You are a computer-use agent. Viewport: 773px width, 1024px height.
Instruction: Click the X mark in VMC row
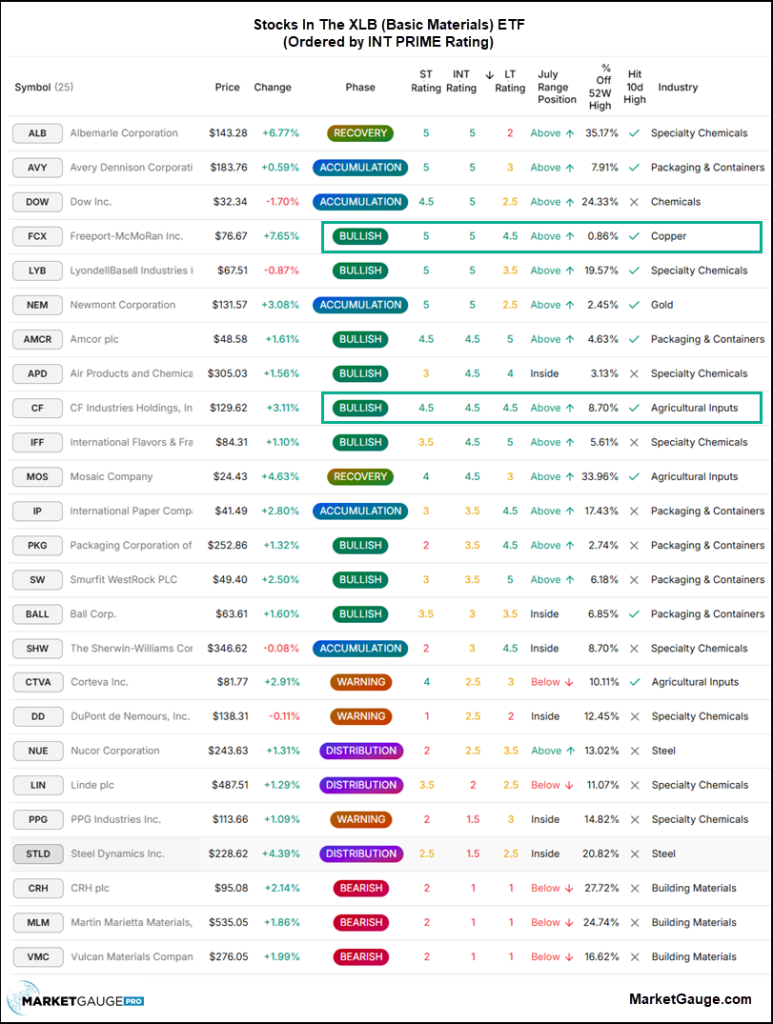(x=635, y=957)
